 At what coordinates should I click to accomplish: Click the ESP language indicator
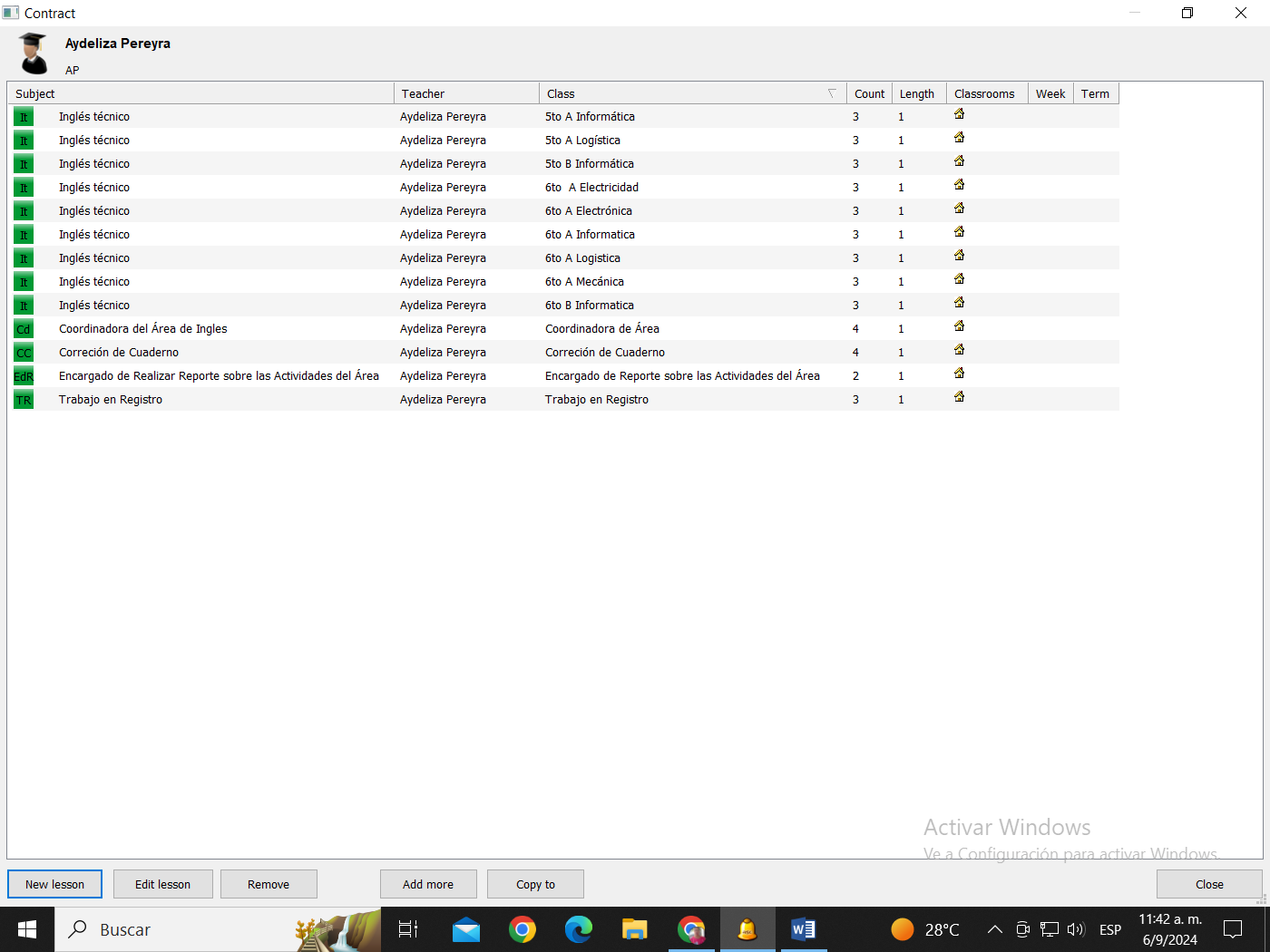coord(1109,929)
